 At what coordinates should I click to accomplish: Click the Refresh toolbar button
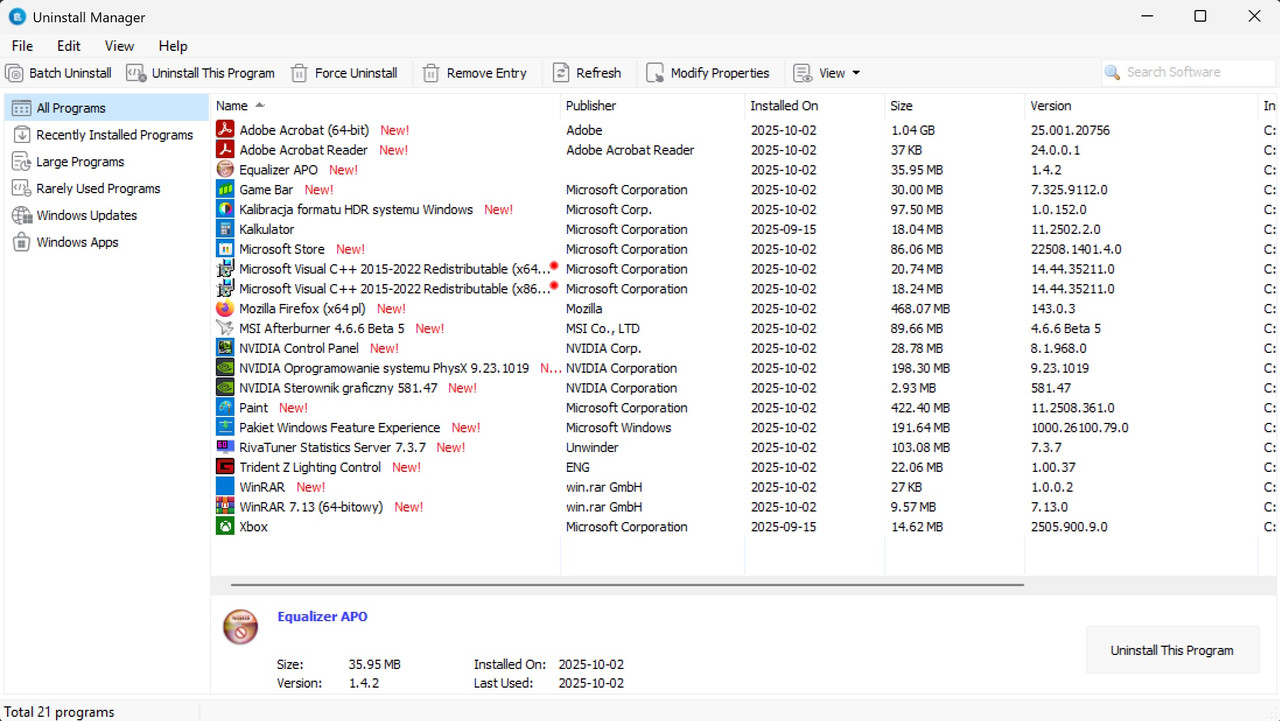[587, 73]
